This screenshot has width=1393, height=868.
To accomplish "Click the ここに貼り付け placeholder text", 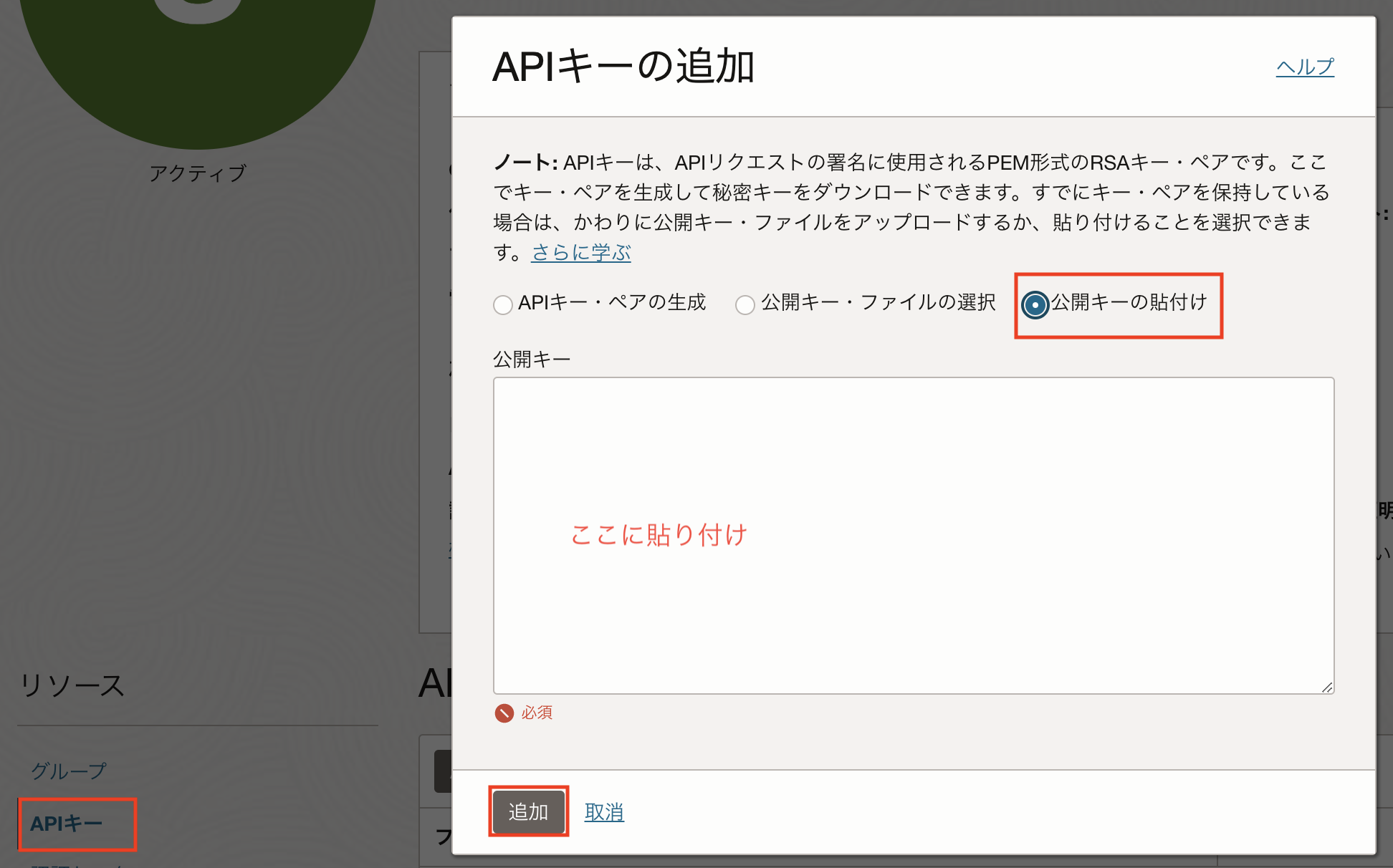I will coord(659,535).
